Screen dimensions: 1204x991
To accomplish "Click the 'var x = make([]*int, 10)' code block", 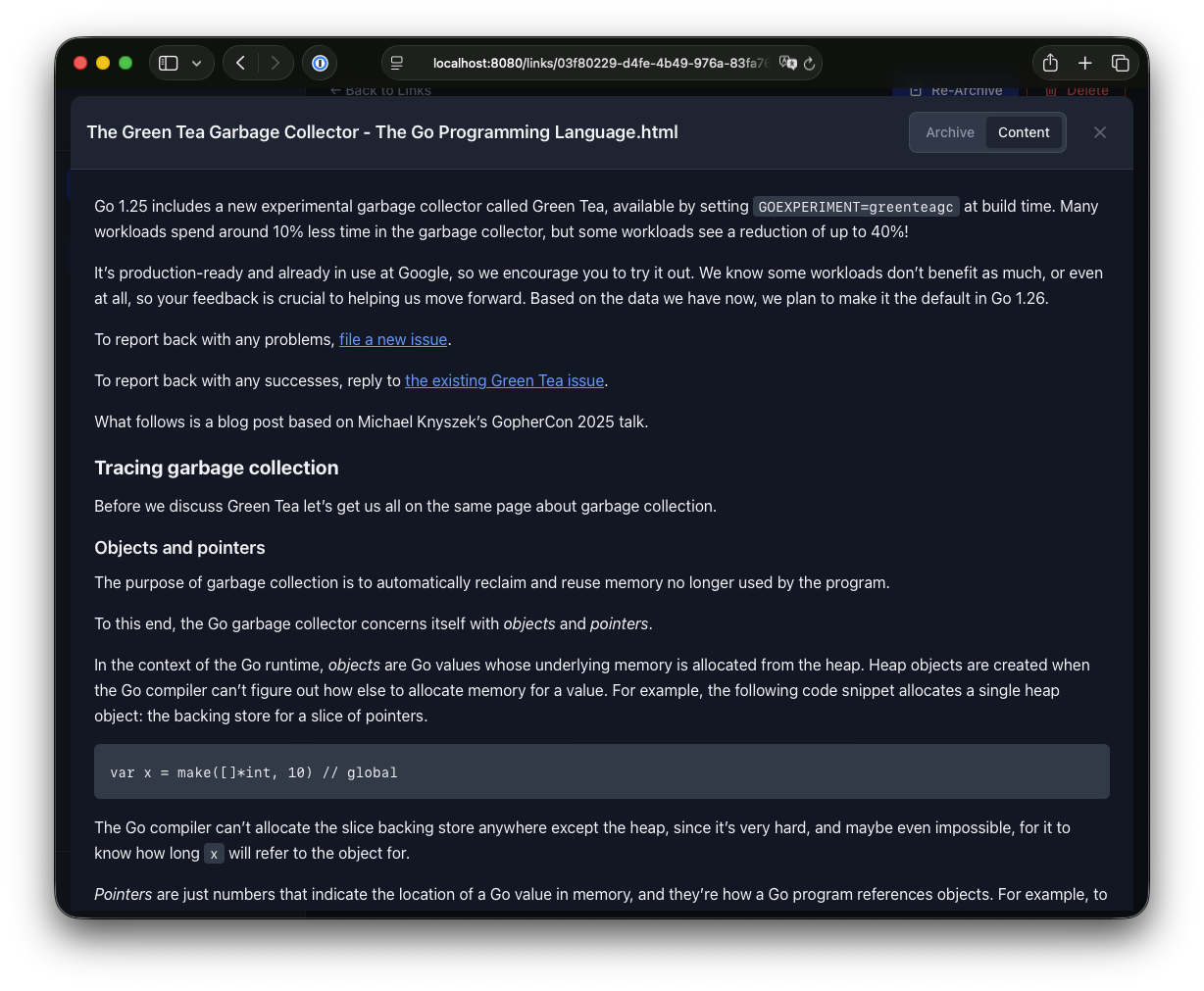I will [602, 771].
